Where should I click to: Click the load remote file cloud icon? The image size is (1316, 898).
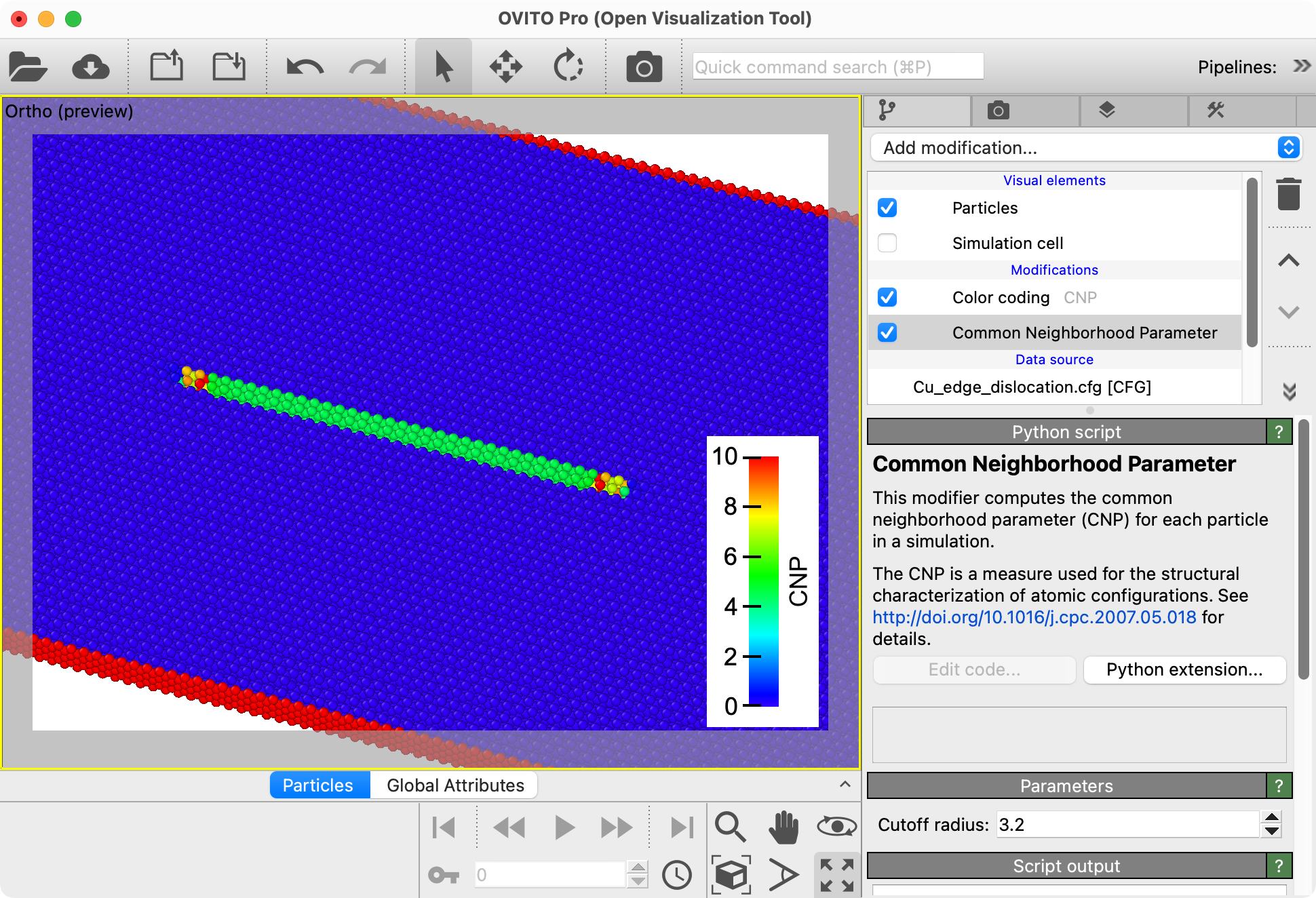(91, 67)
